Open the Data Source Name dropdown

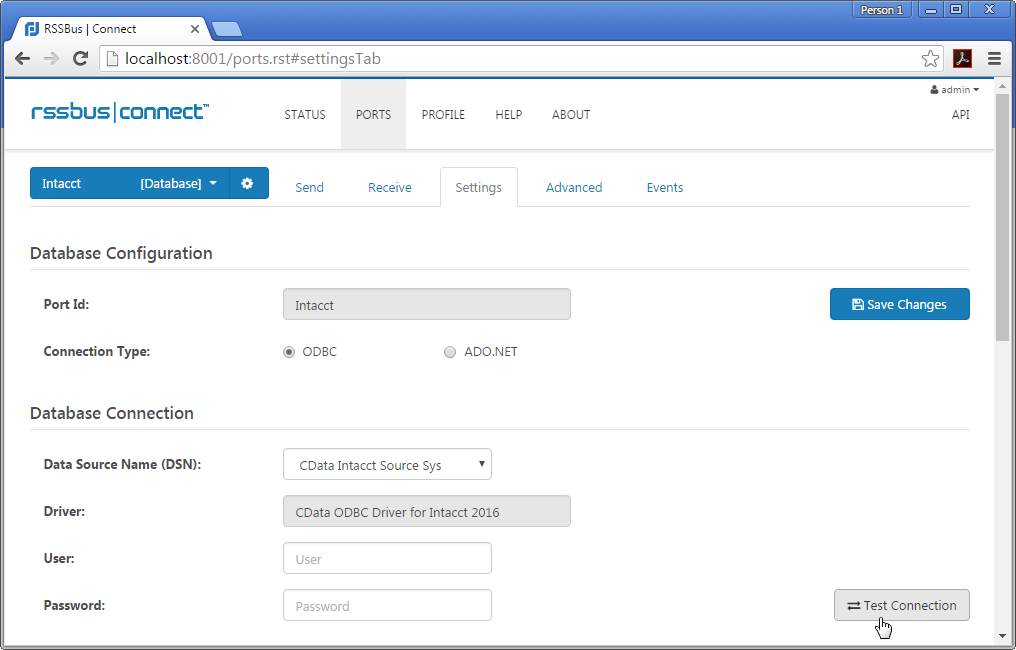pos(387,465)
